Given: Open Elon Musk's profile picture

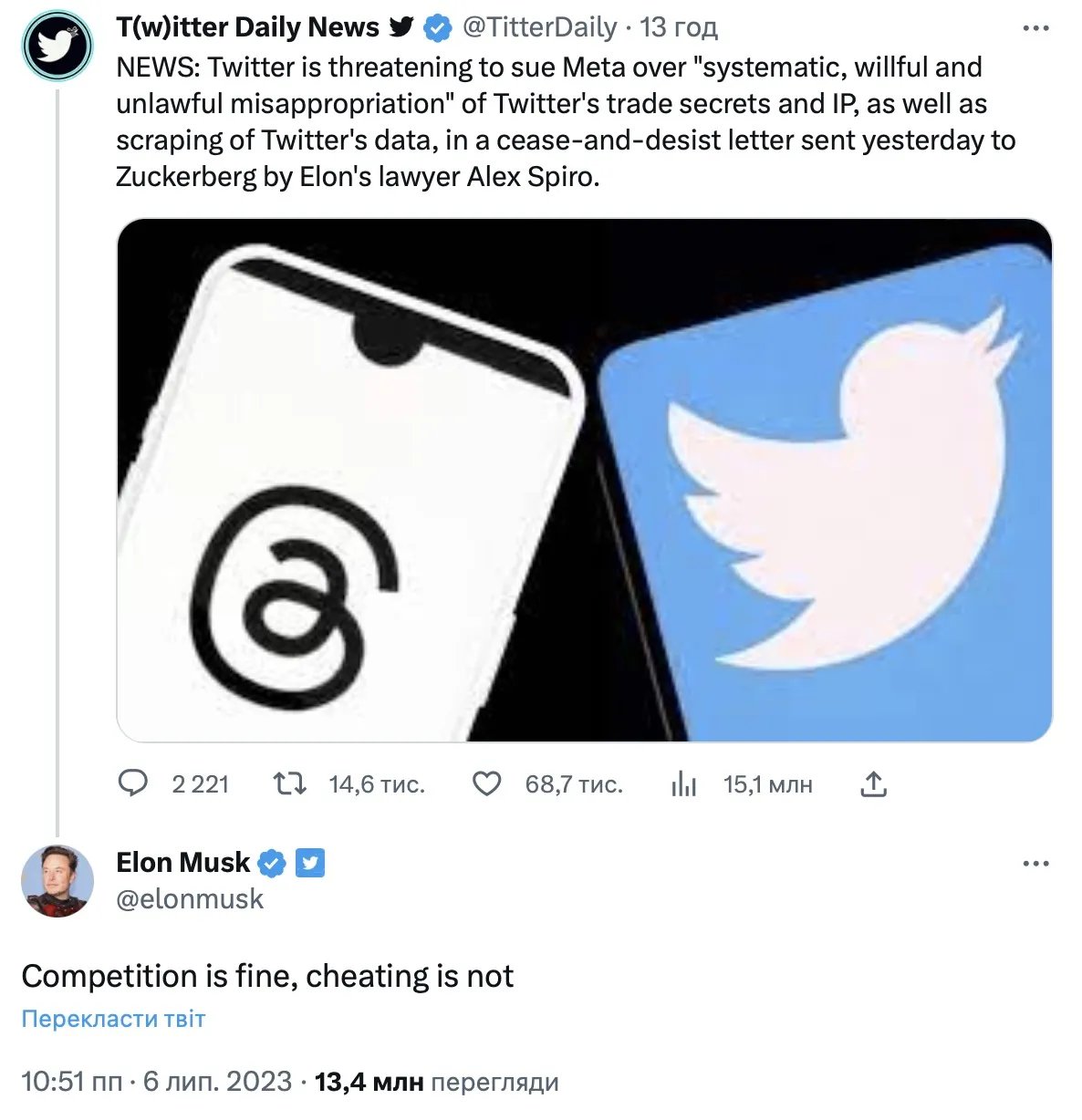Looking at the screenshot, I should 57,881.
